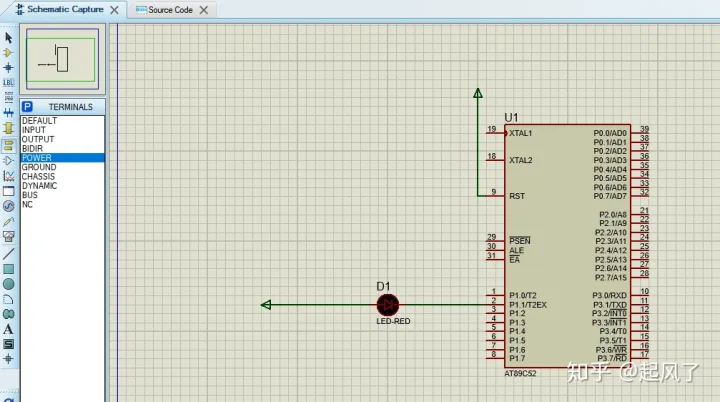This screenshot has height=402, width=720.
Task: Click the RST pin label
Action: 517,196
